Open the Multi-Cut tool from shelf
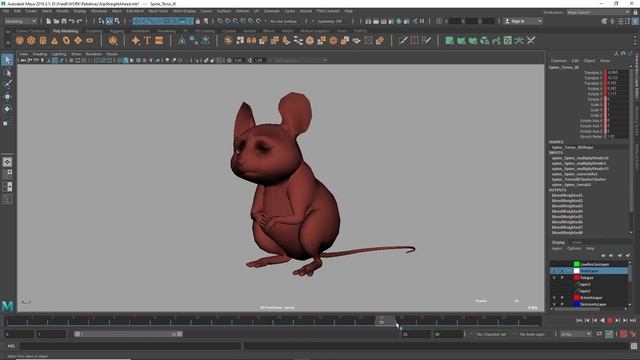Viewport: 640px width, 360px height. coord(403,40)
